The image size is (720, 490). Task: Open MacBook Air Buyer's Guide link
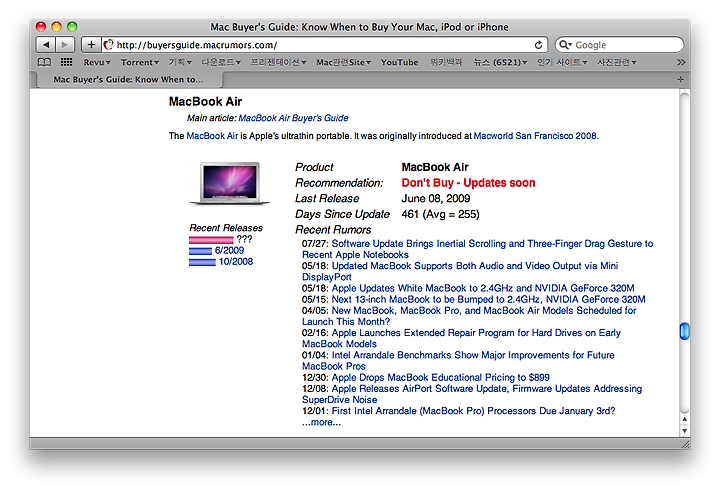[293, 118]
